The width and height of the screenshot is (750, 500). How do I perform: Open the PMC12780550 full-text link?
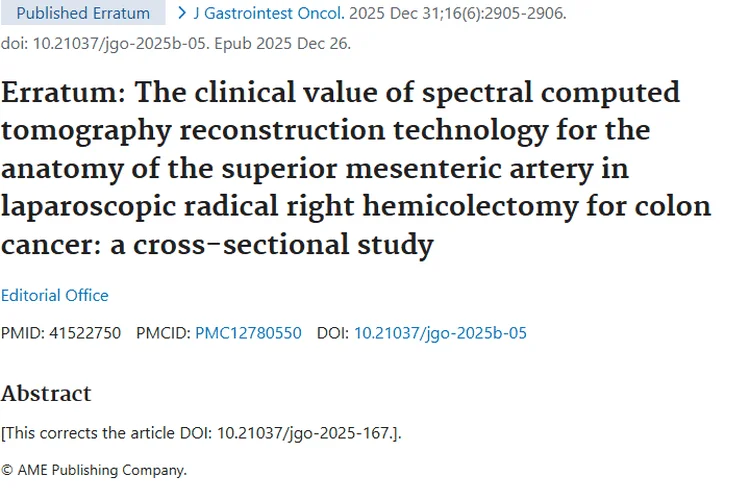248,333
